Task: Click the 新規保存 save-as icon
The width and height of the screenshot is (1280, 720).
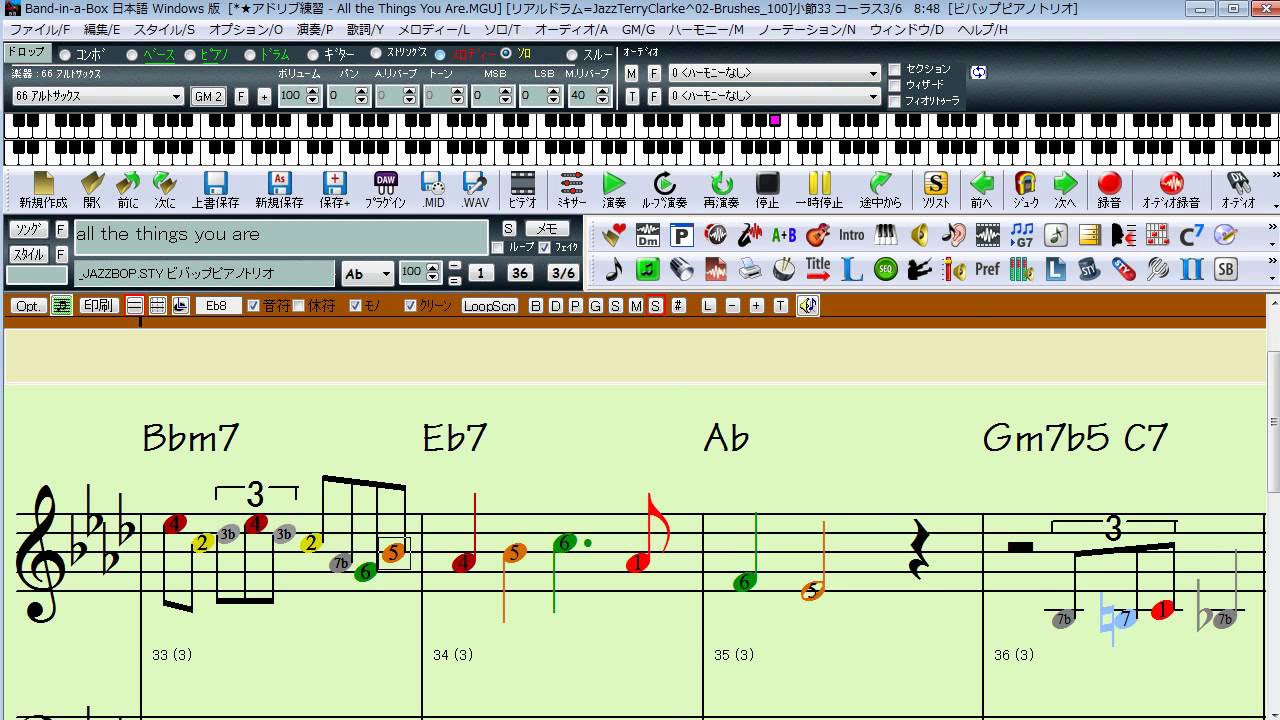Action: [x=279, y=190]
